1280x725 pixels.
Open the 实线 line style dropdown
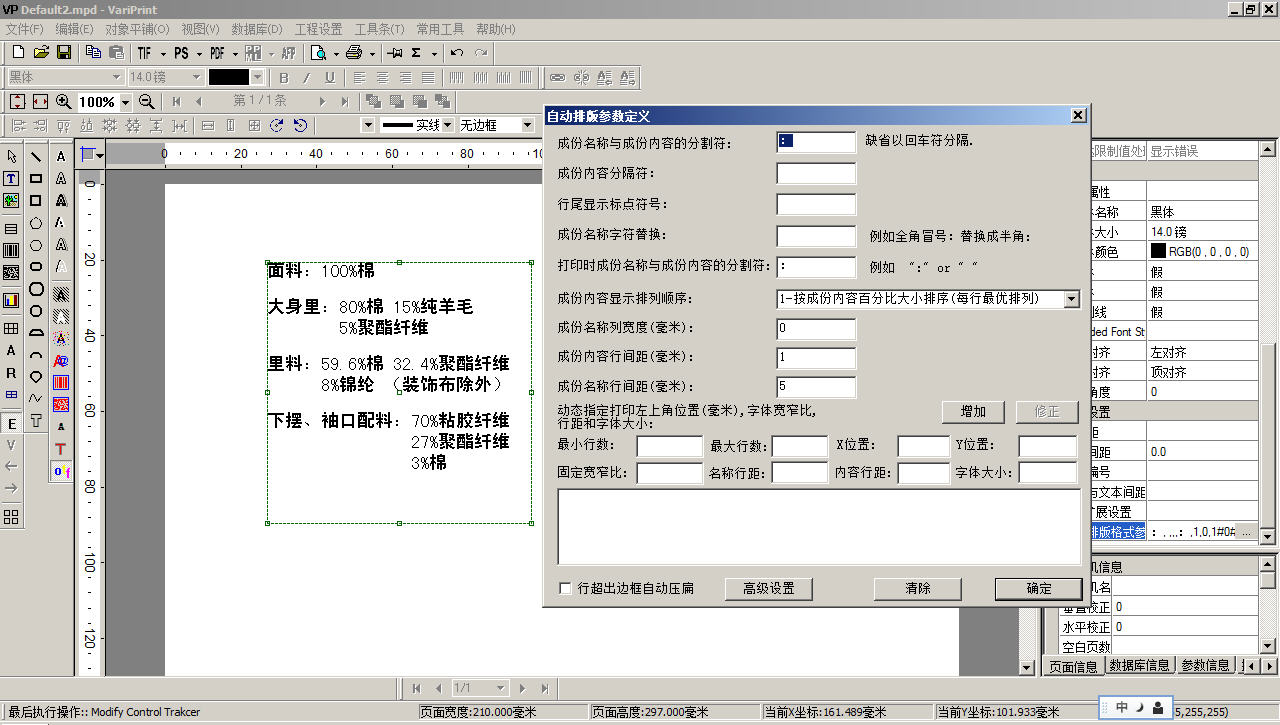[447, 125]
